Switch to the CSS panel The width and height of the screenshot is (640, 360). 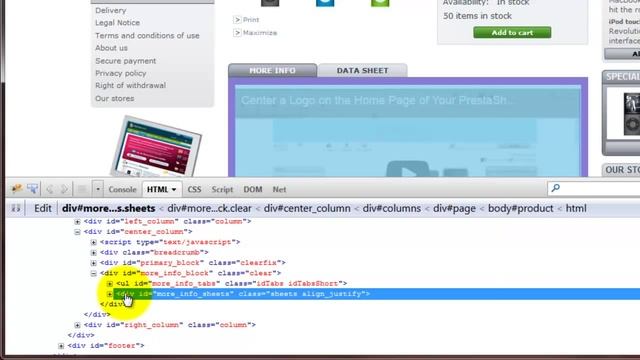[x=194, y=189]
